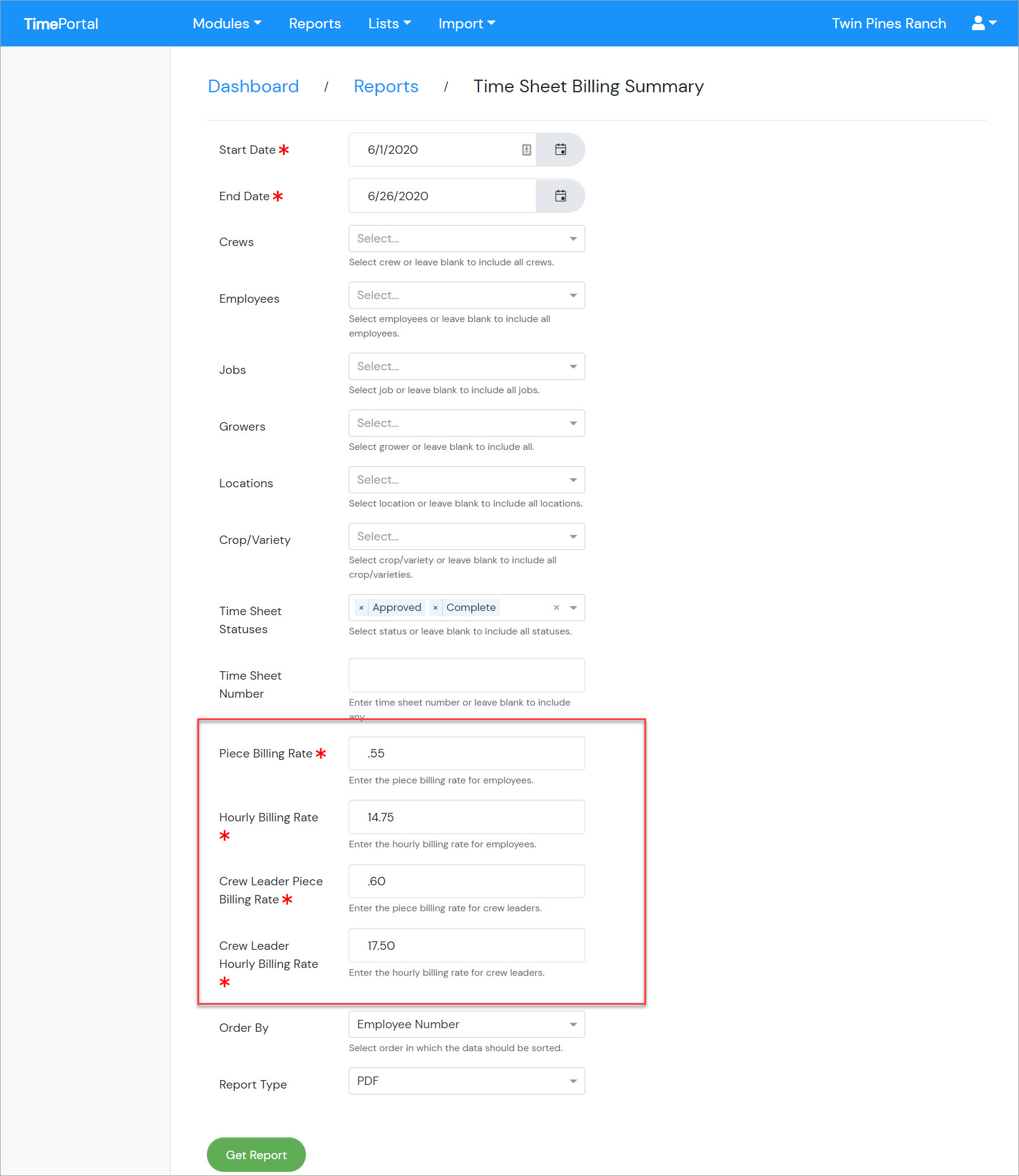Expand the Crews select dropdown
This screenshot has height=1176, width=1019.
(466, 239)
